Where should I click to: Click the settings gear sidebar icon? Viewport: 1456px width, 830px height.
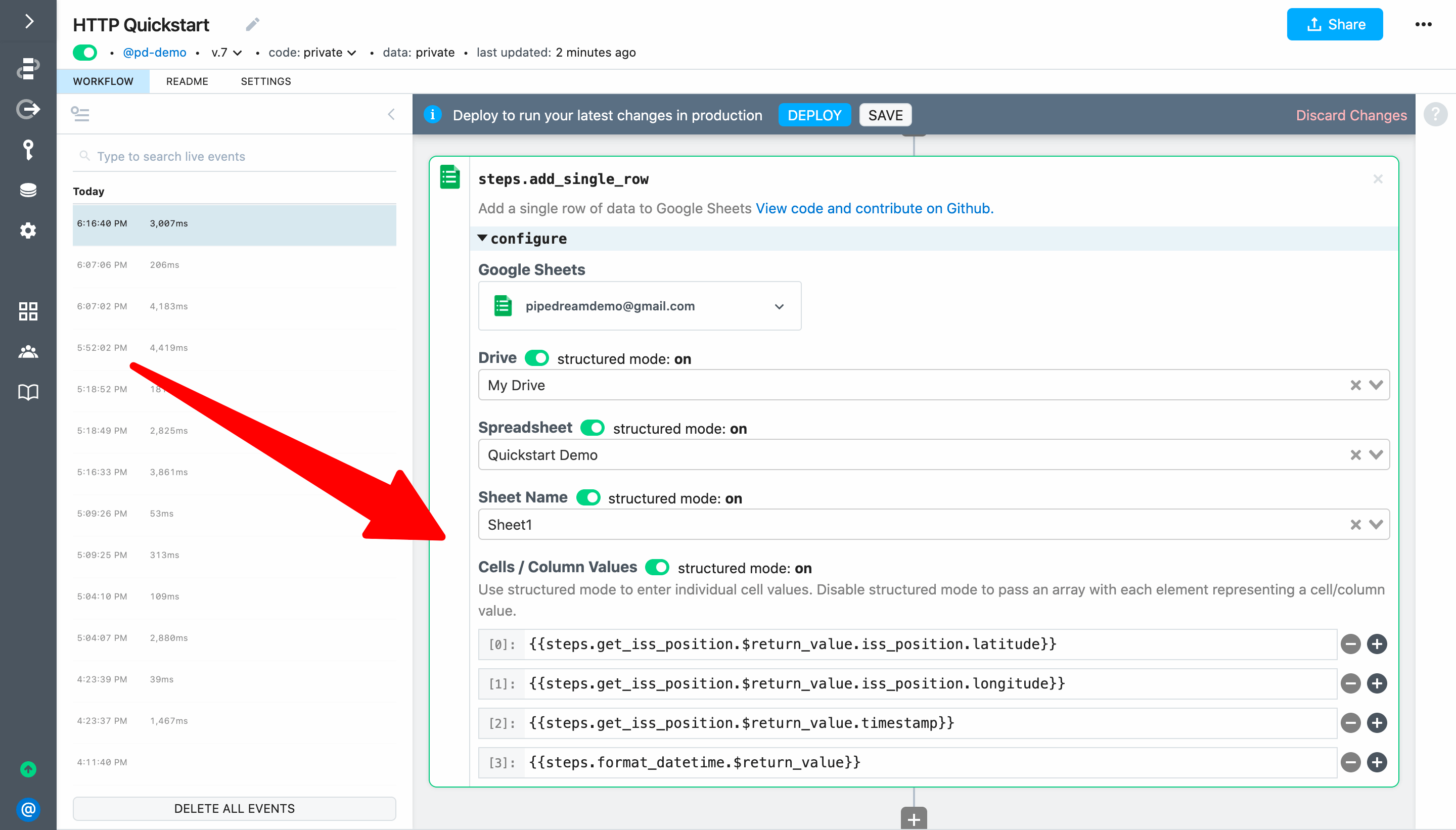coord(28,231)
